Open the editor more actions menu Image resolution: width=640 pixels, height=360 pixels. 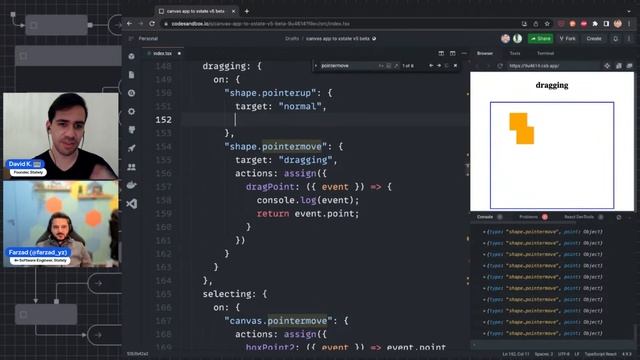[464, 53]
